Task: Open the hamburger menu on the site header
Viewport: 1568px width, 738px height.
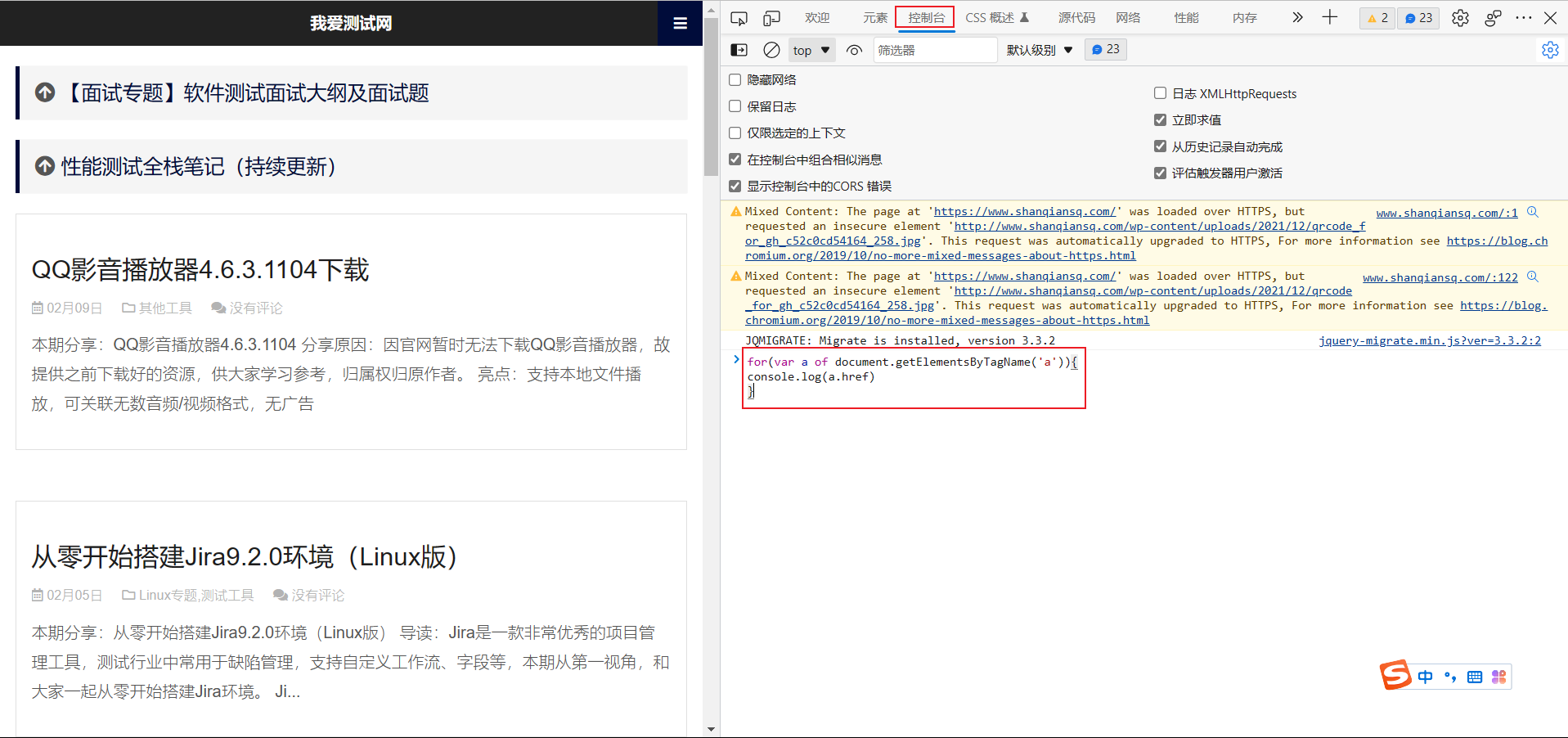Action: (x=680, y=23)
